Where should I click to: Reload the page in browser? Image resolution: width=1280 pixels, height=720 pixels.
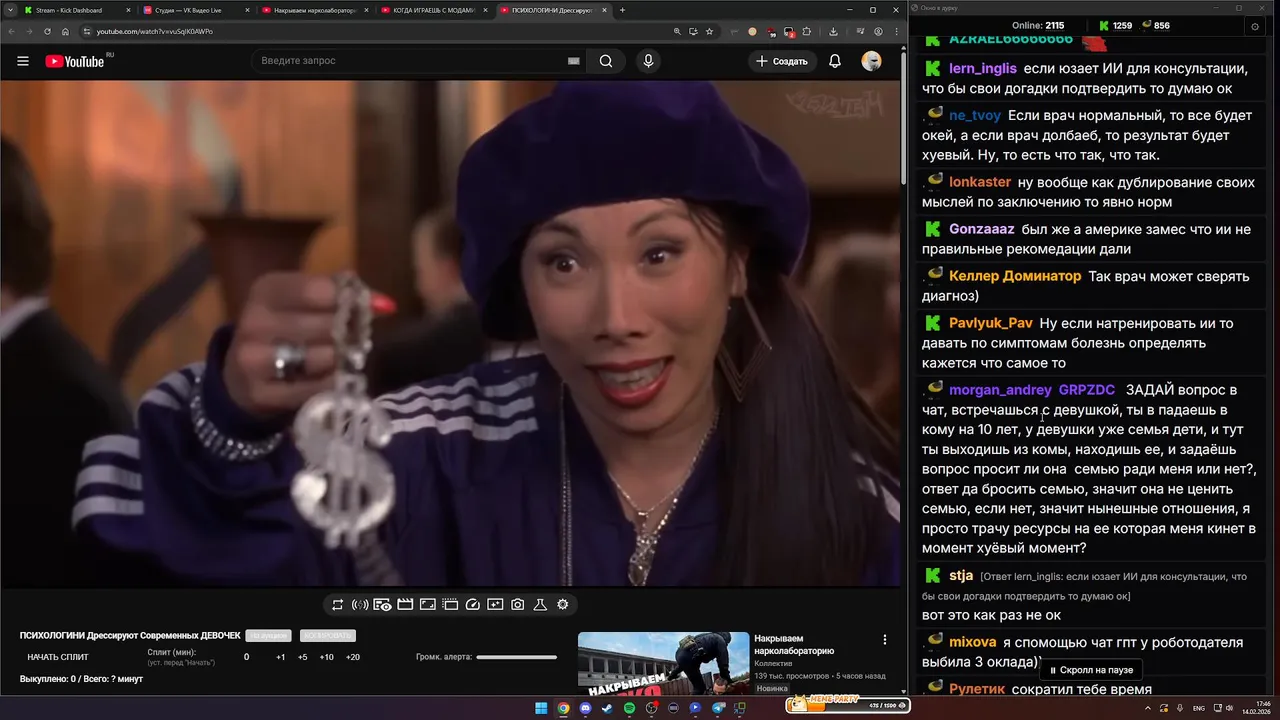coord(47,31)
